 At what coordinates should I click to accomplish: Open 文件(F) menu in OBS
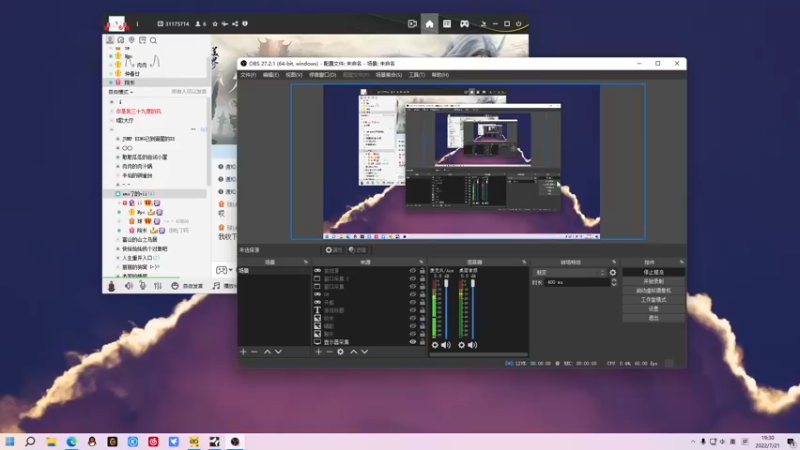(248, 74)
